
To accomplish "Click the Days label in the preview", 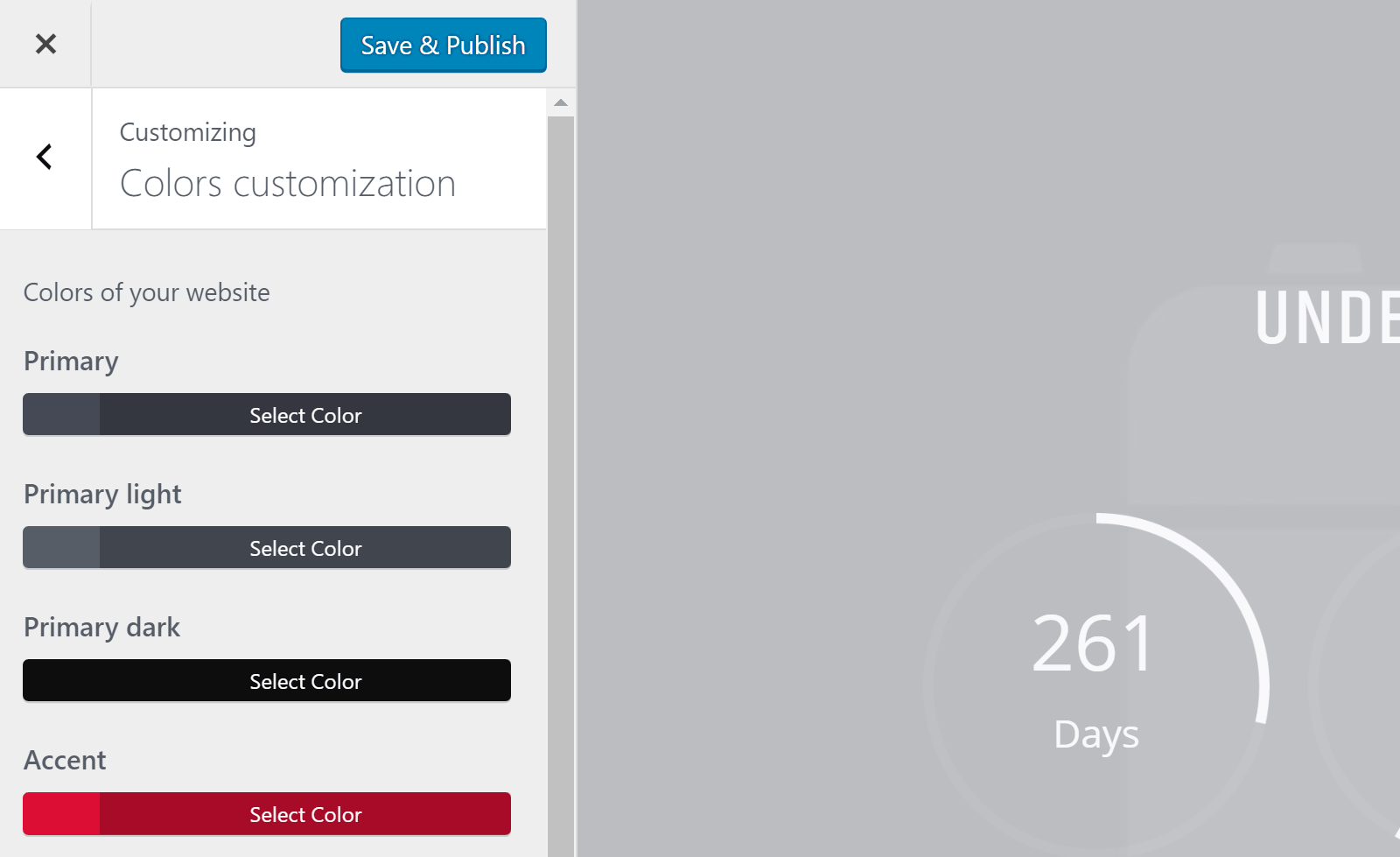I will (x=1096, y=734).
